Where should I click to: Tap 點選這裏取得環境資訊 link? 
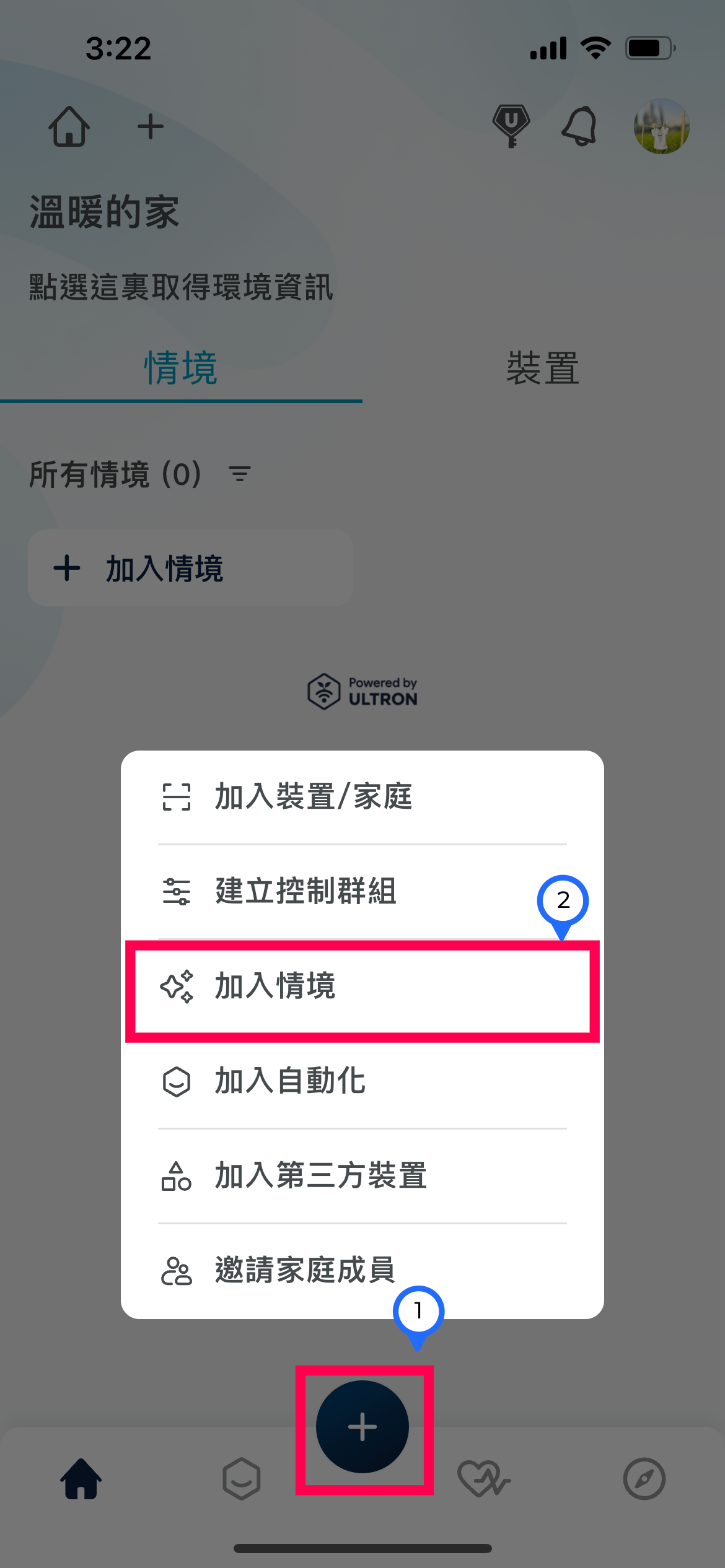coord(182,287)
